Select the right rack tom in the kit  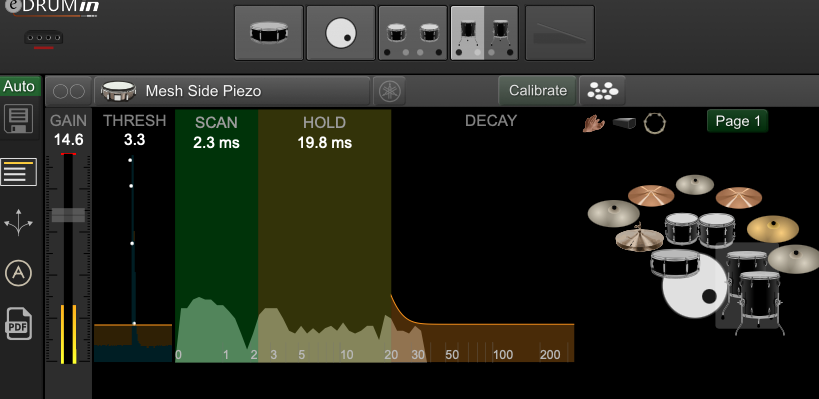point(717,230)
